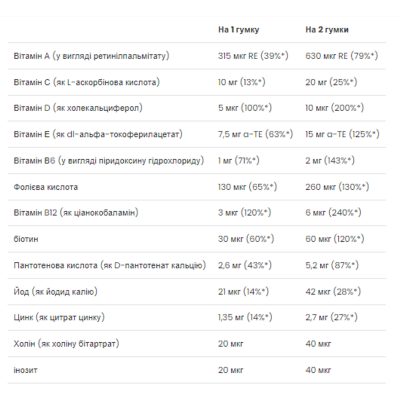The image size is (400, 400).
Task: Click the 7,5 мг α-TE (63%*) value
Action: pos(256,134)
